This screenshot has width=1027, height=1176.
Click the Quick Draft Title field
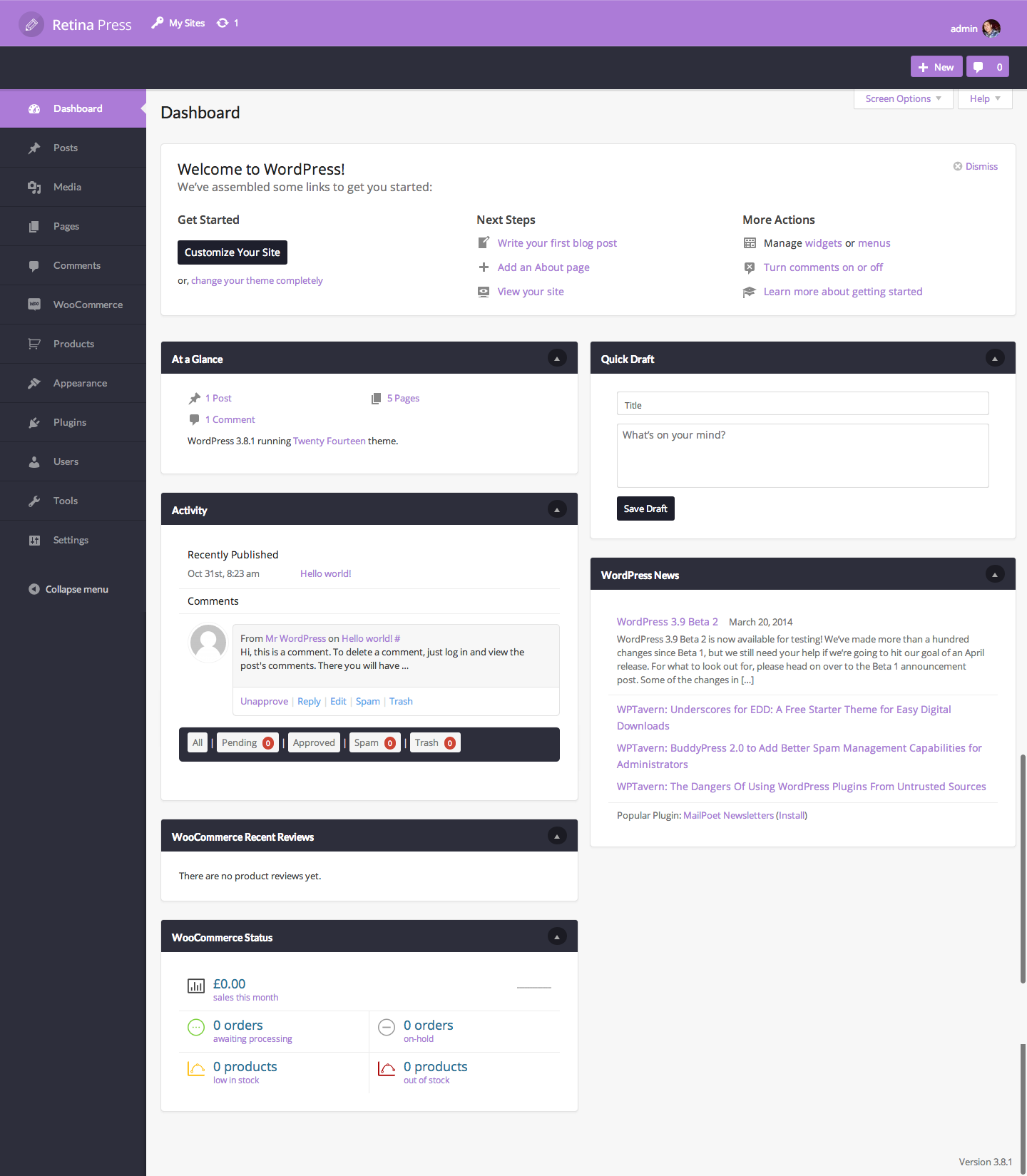[802, 404]
